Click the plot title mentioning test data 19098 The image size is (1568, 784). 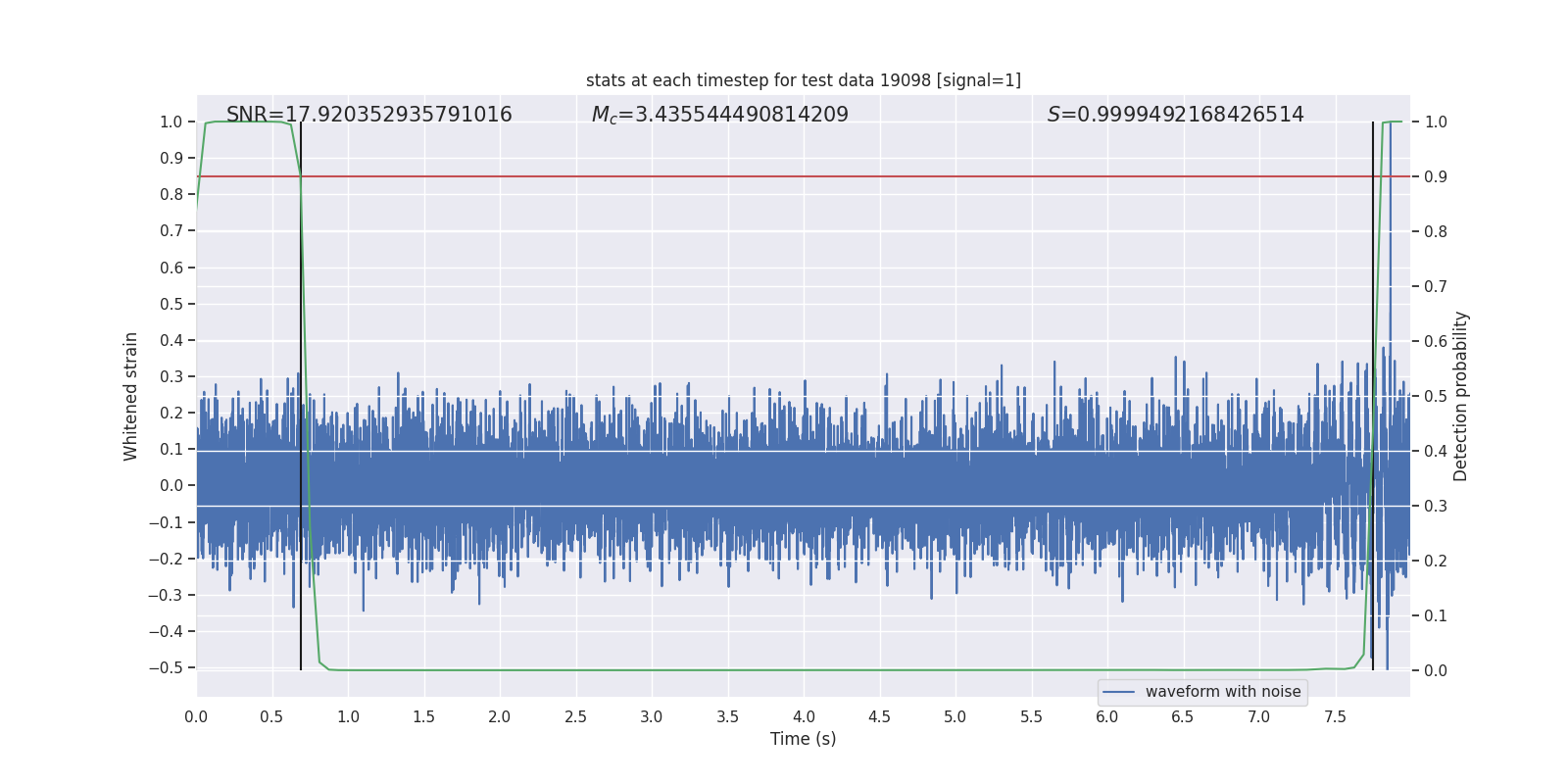804,80
